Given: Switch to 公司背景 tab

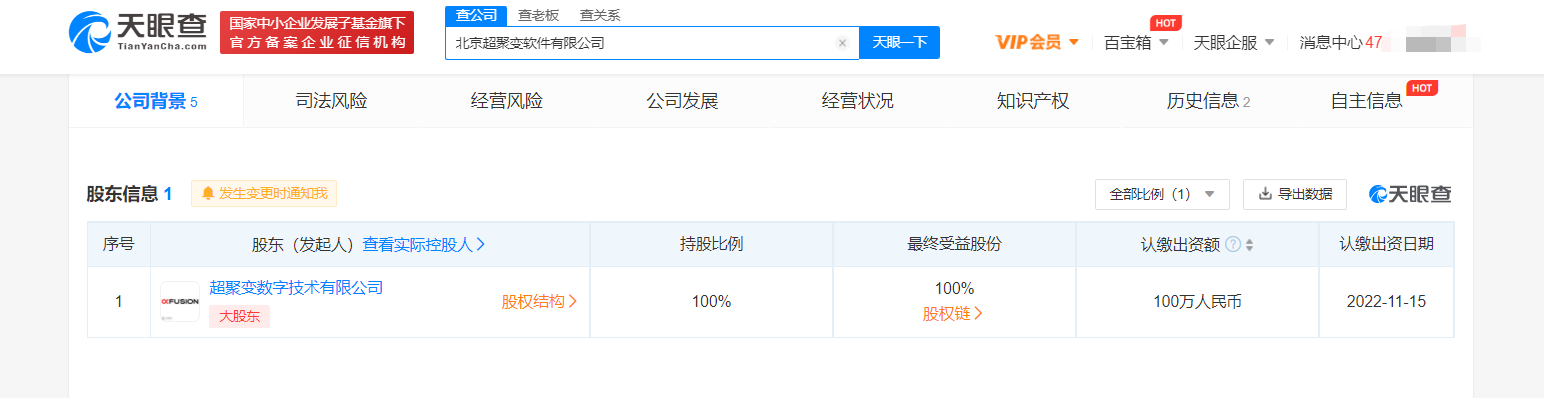Looking at the screenshot, I should (x=156, y=101).
